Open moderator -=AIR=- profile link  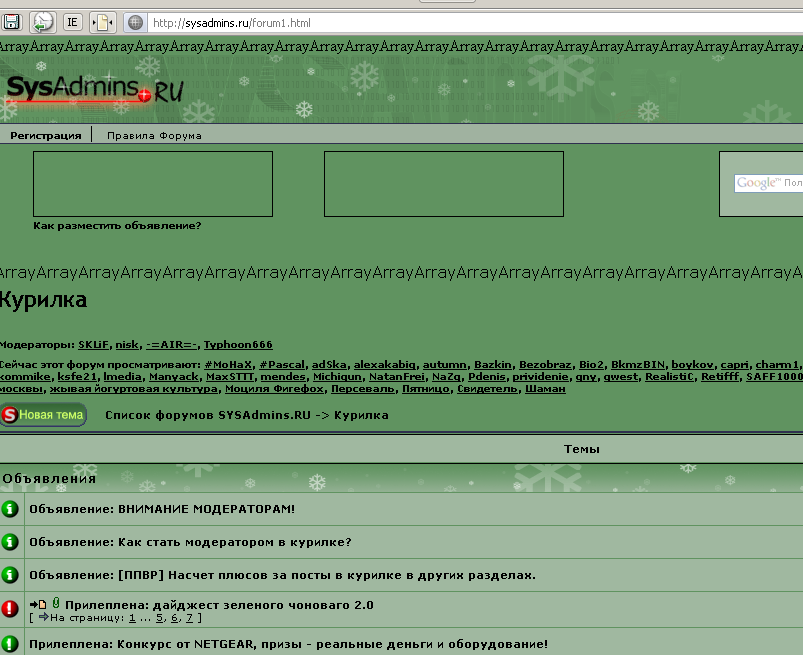coord(171,345)
